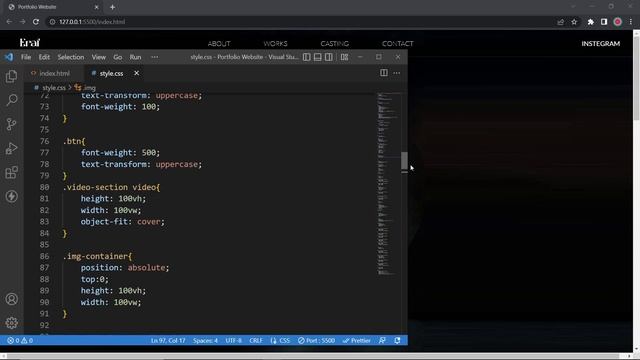Image resolution: width=640 pixels, height=360 pixels.
Task: Toggle the primary side bar layout icon
Action: tap(307, 57)
